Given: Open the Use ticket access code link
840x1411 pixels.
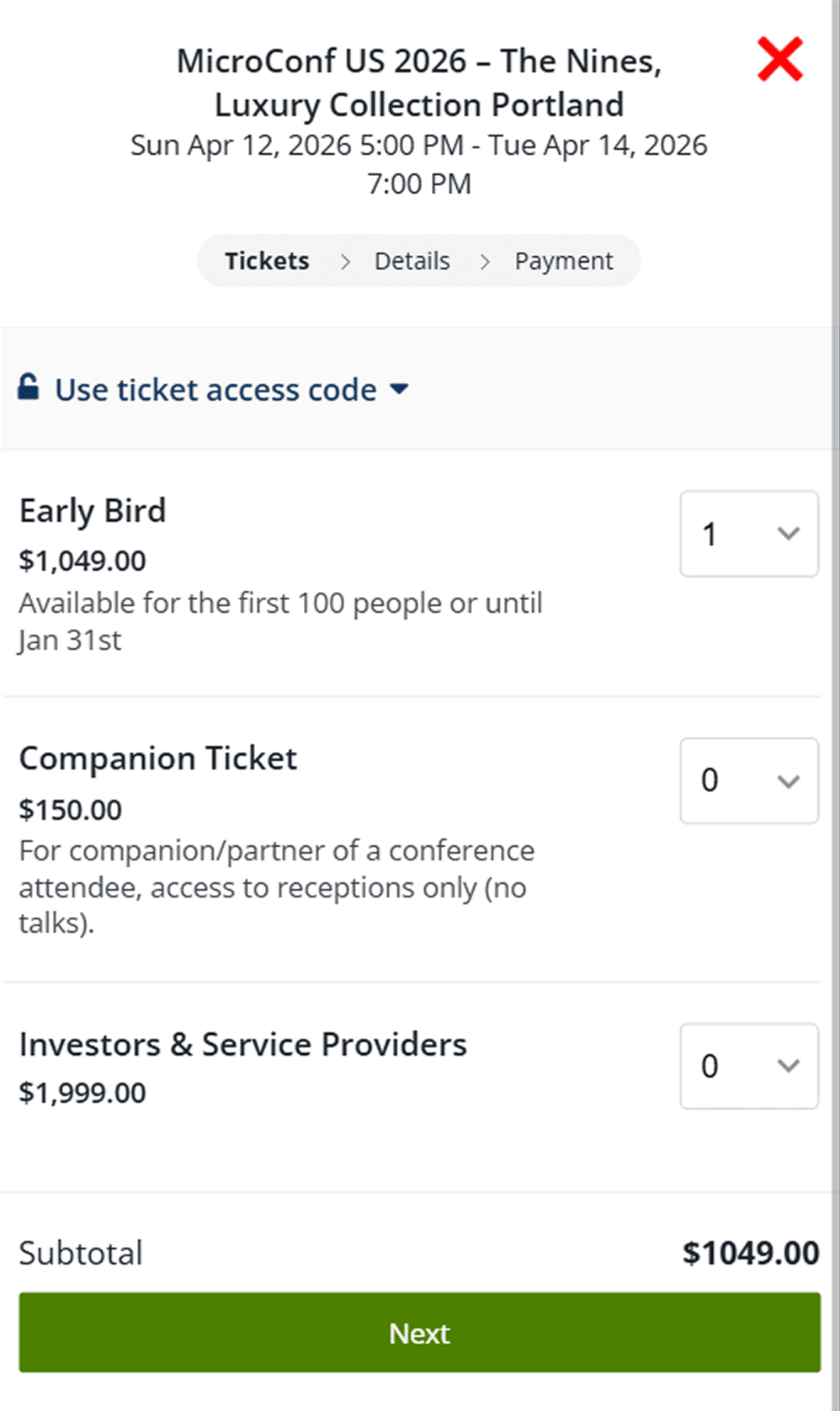Looking at the screenshot, I should pyautogui.click(x=215, y=390).
